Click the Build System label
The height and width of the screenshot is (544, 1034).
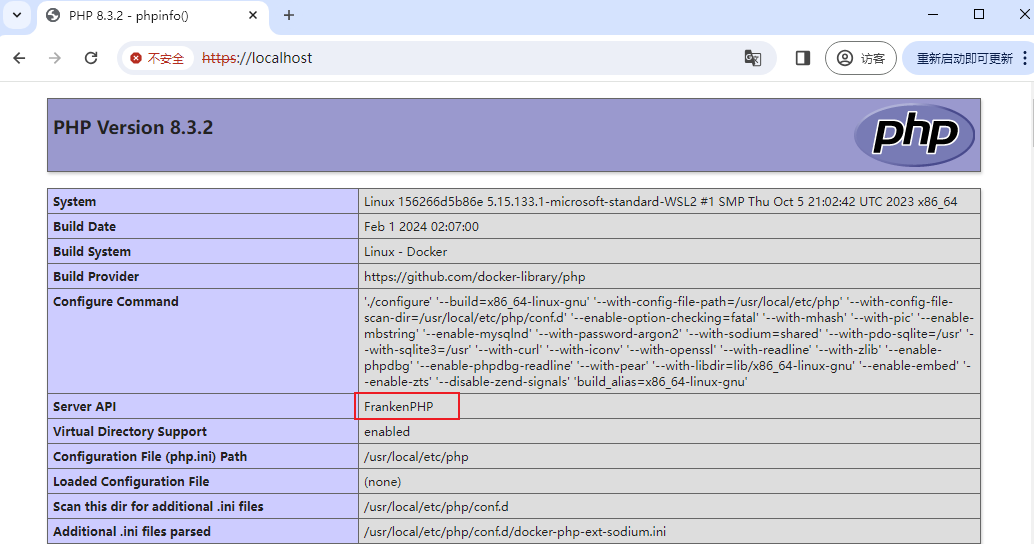(92, 251)
